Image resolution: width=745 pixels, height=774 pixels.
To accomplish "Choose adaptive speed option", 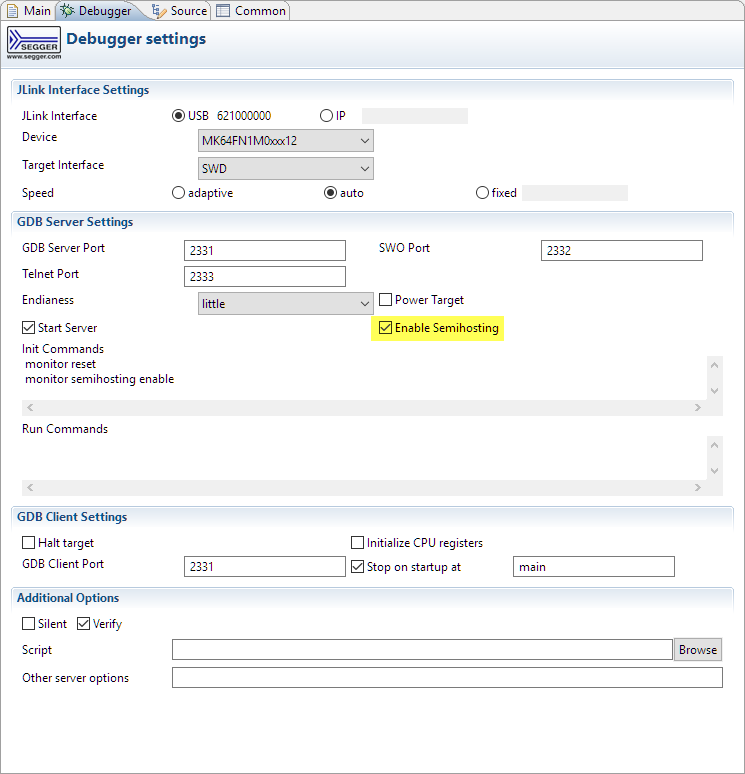I will click(x=179, y=193).
